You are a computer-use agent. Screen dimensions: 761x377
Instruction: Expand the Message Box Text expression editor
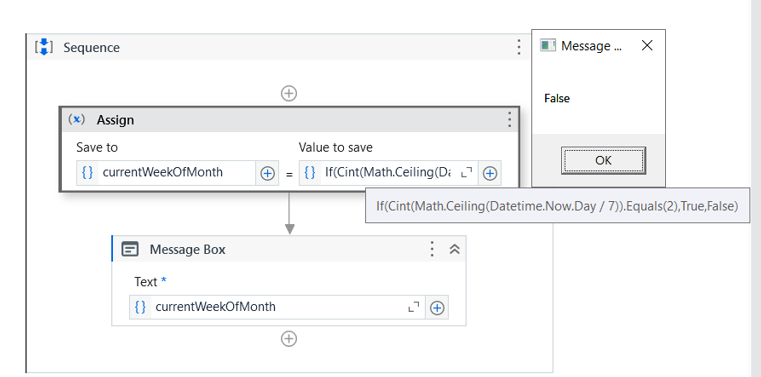click(x=414, y=307)
